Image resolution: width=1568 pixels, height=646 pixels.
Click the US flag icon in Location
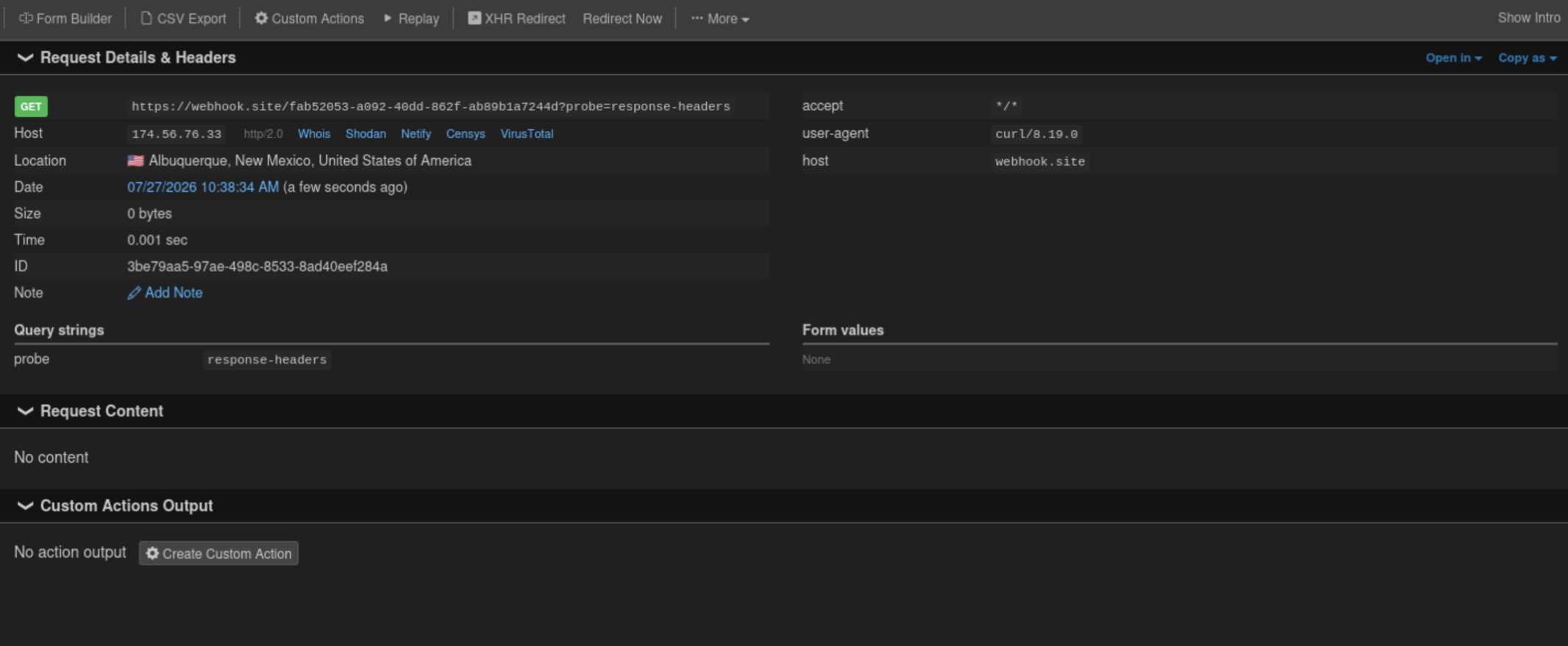pos(135,160)
